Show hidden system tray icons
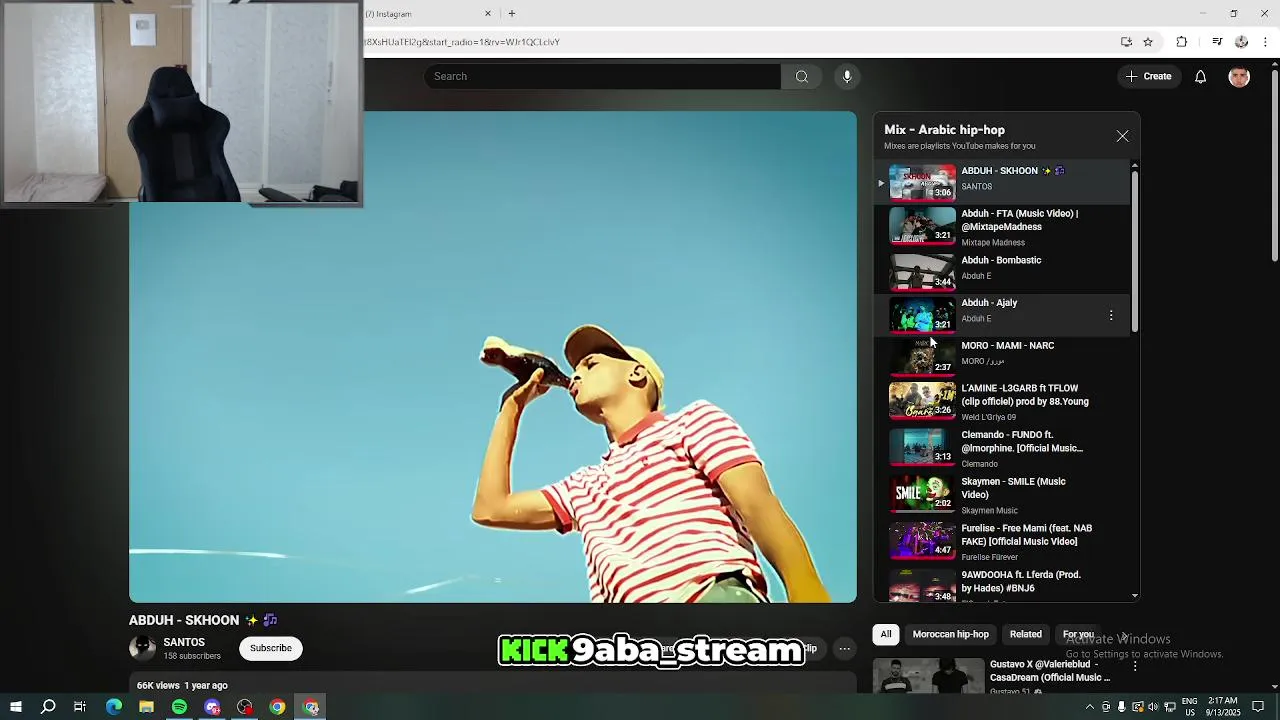Viewport: 1280px width, 720px height. 1090,707
